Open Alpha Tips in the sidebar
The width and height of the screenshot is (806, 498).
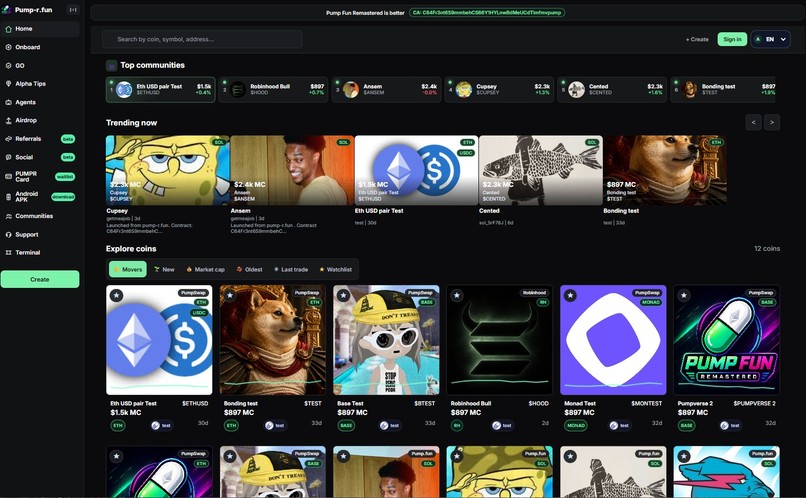(40, 84)
